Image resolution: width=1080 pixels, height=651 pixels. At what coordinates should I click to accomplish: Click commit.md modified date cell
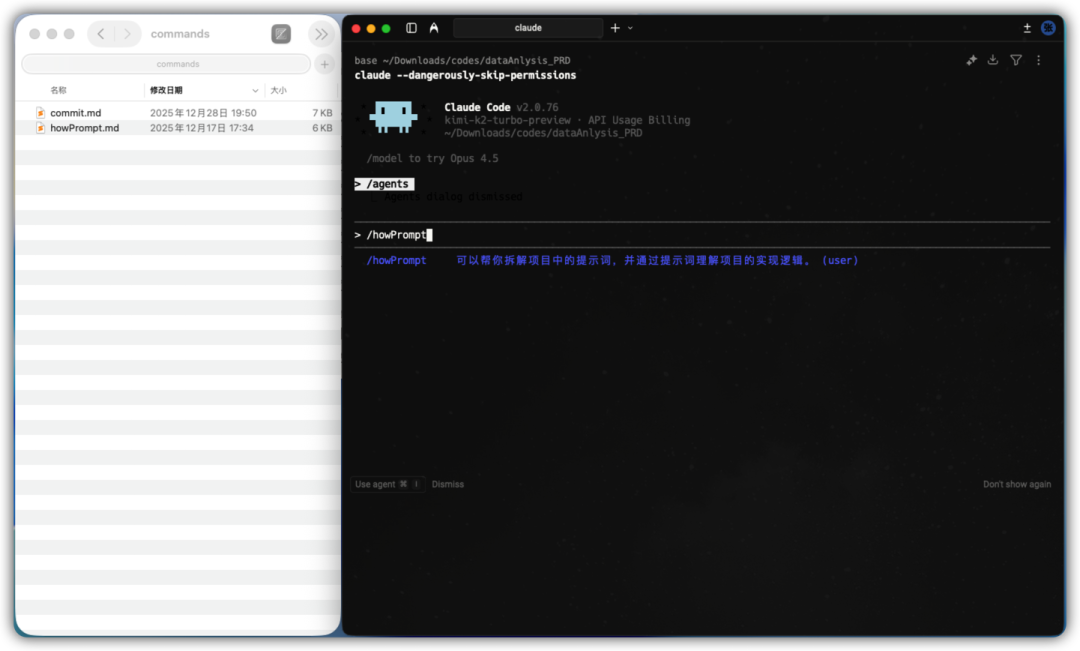(x=203, y=113)
